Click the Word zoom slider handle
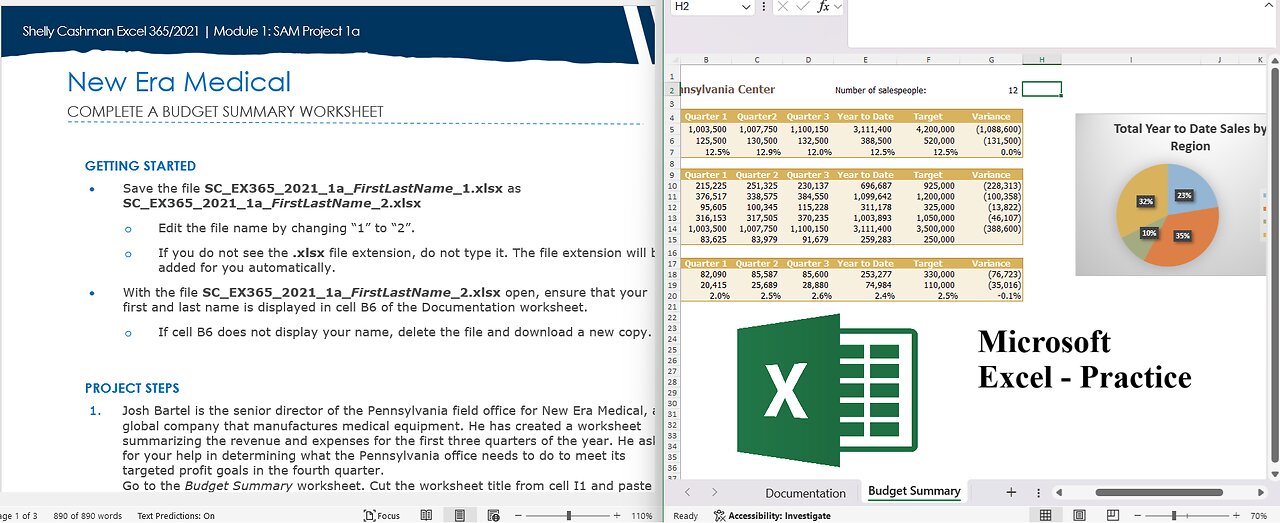Viewport: 1280px width, 523px height. 568,516
